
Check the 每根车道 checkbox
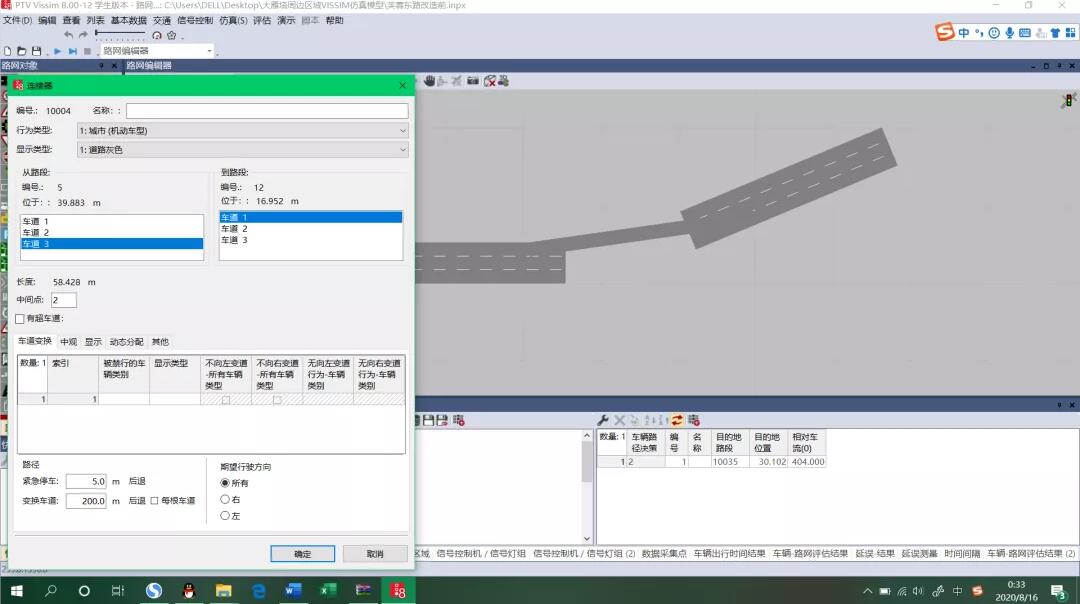coord(154,501)
